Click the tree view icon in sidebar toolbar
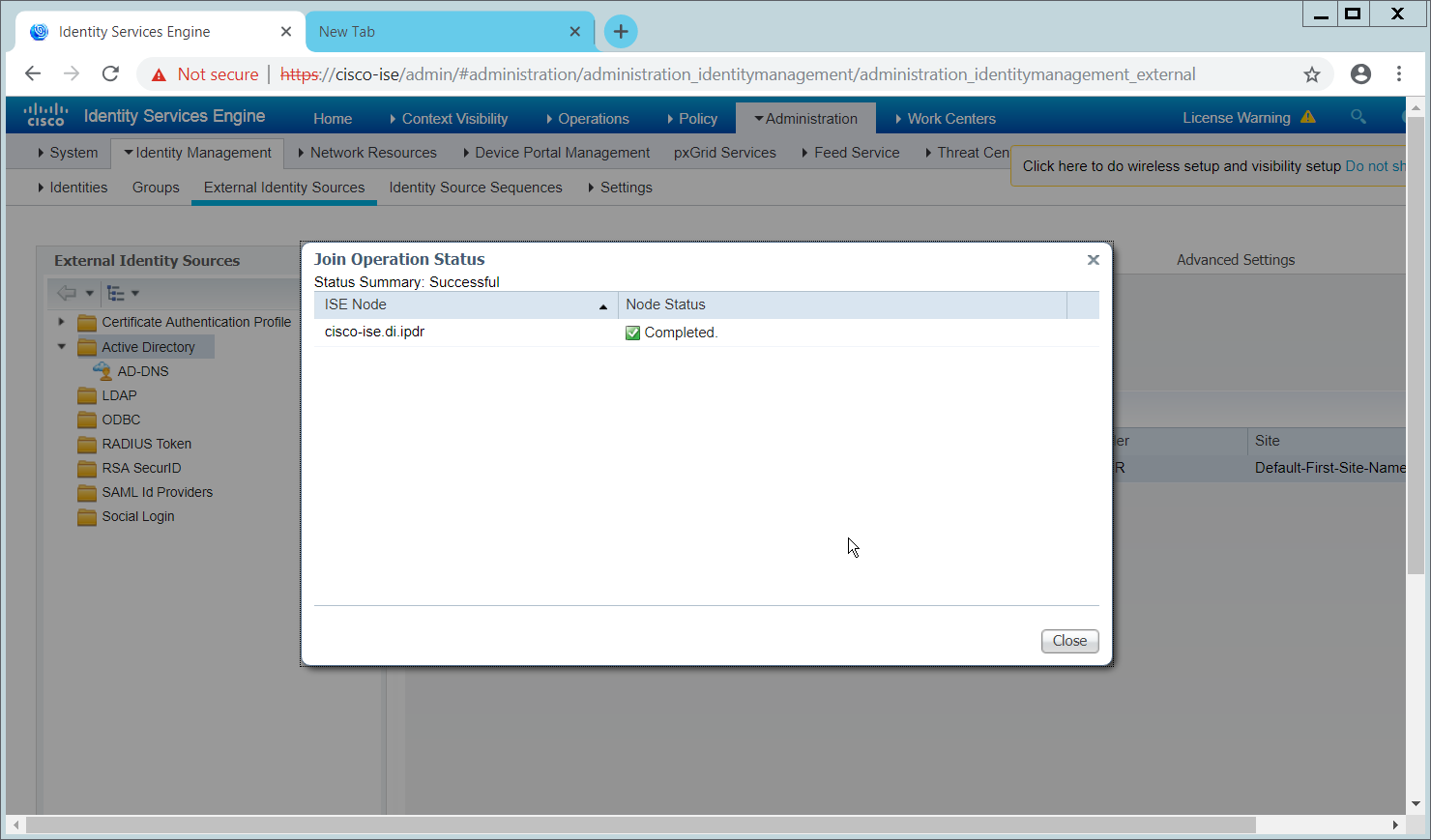Viewport: 1431px width, 840px height. click(x=116, y=293)
